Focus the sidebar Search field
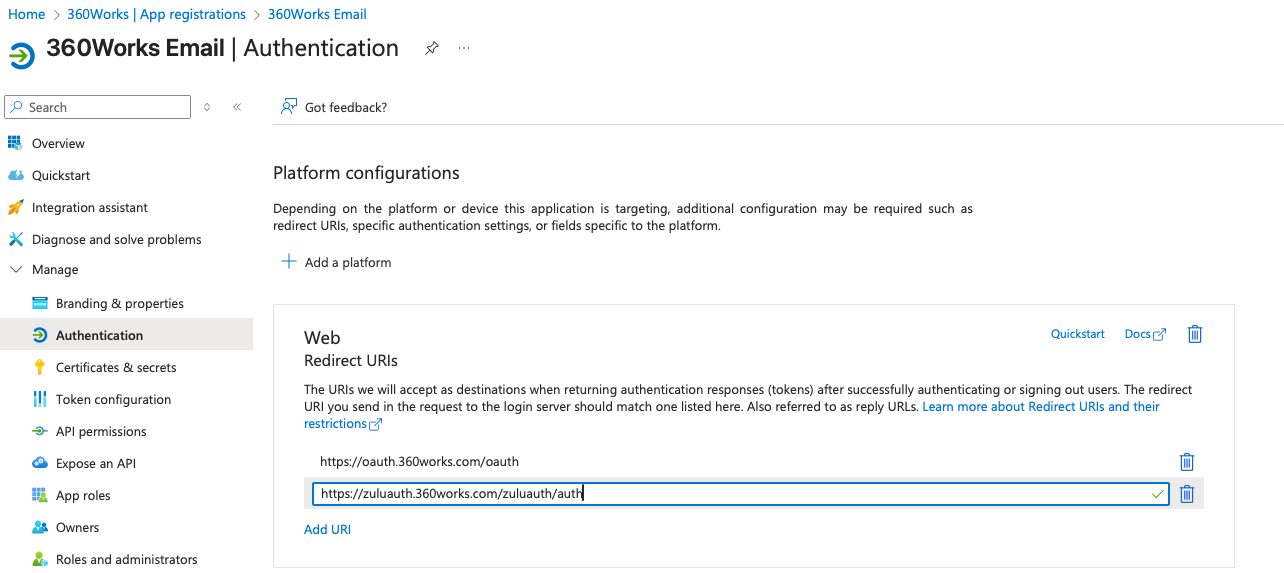1284x573 pixels. [x=97, y=107]
